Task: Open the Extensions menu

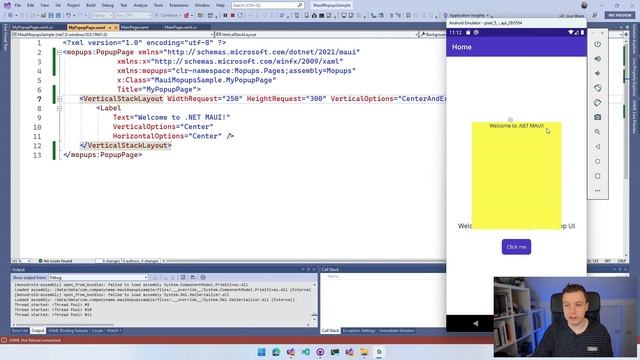Action: 179,5
